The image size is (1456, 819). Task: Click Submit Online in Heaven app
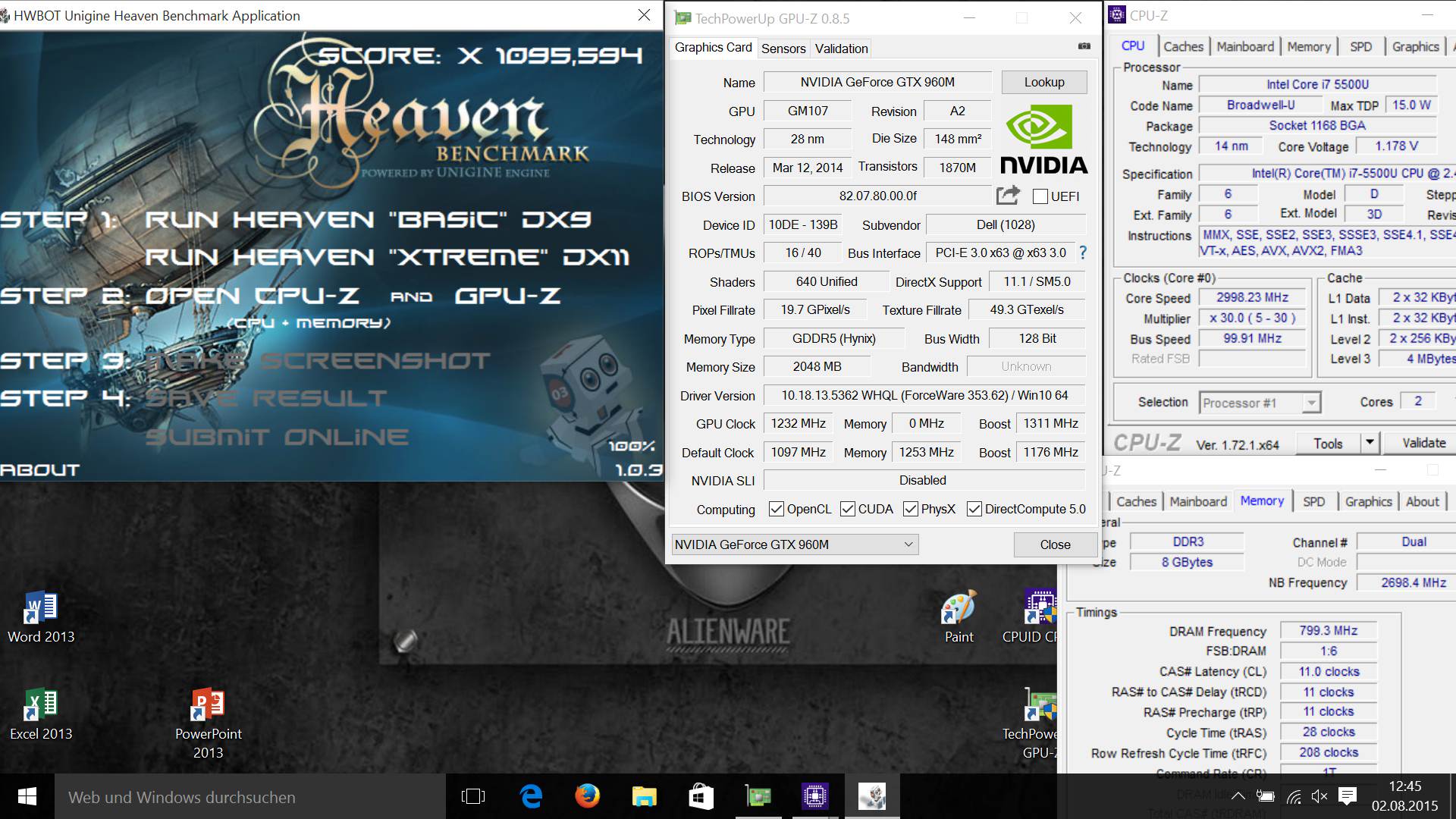[x=277, y=437]
